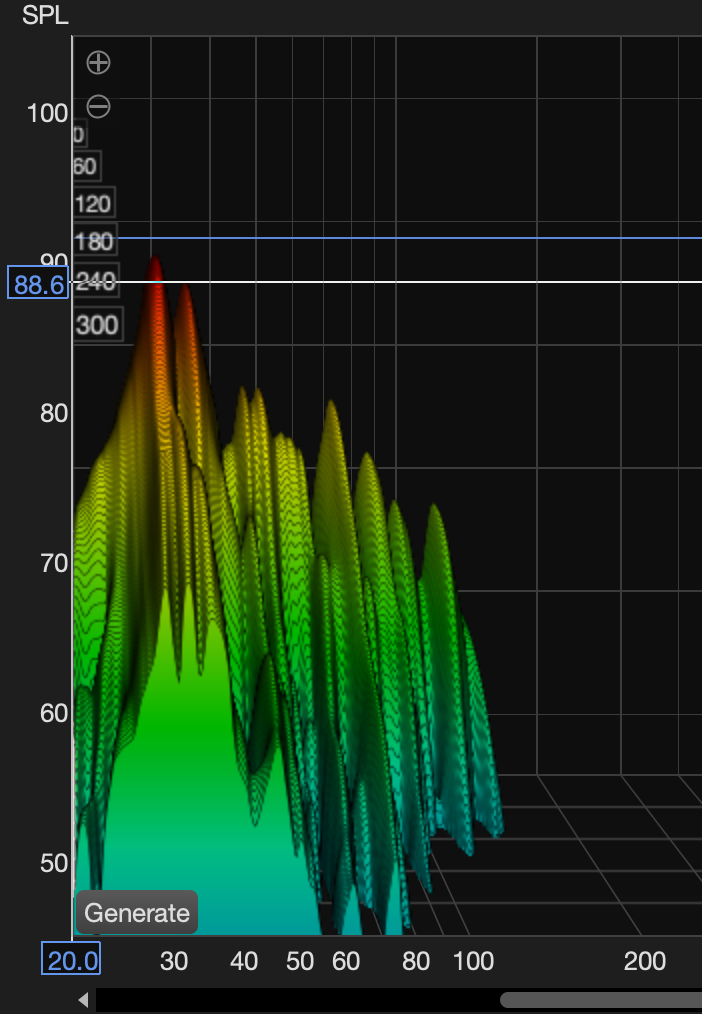Click the zoom in magnifier icon
The width and height of the screenshot is (702, 1014).
pos(98,63)
